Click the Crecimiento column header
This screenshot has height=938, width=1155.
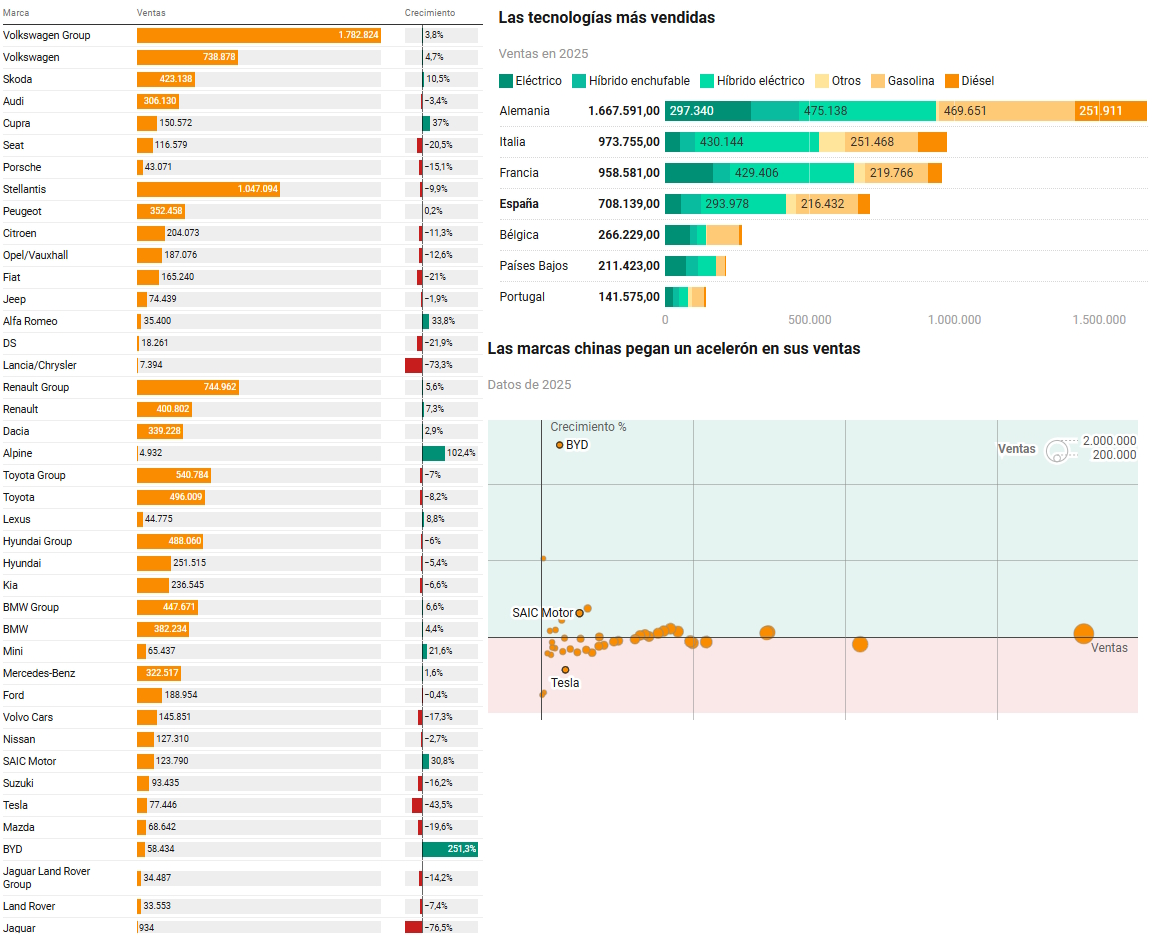coord(429,13)
